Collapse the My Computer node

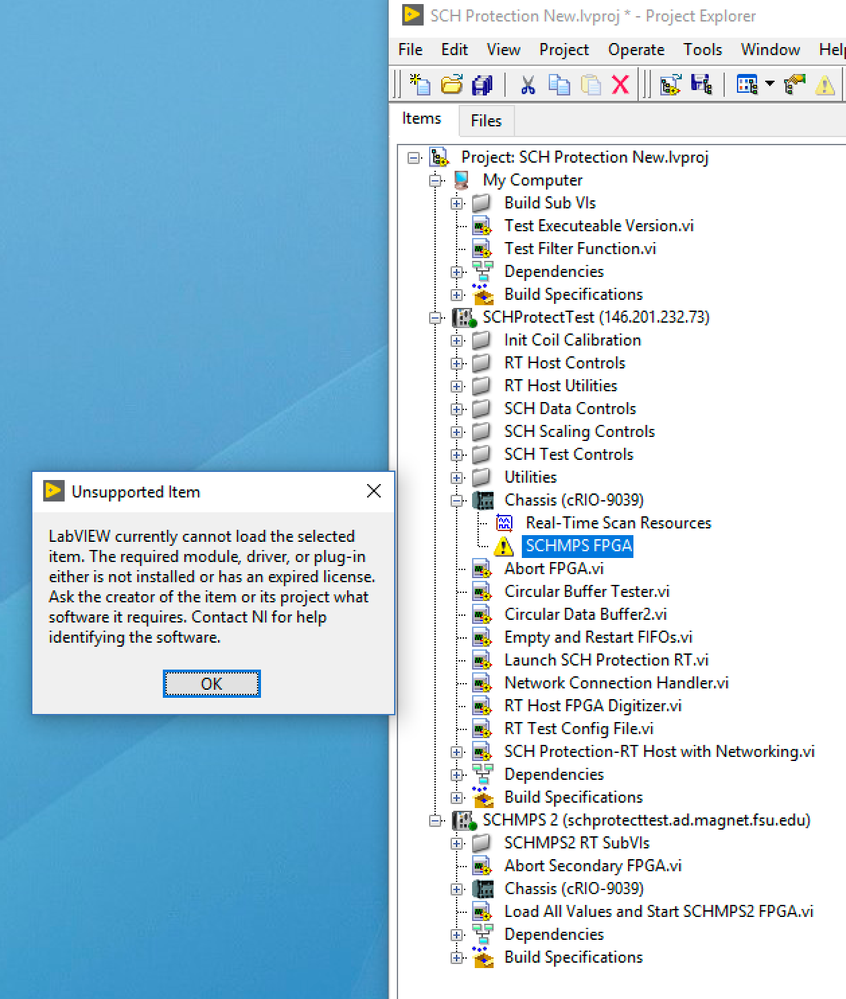(x=436, y=180)
